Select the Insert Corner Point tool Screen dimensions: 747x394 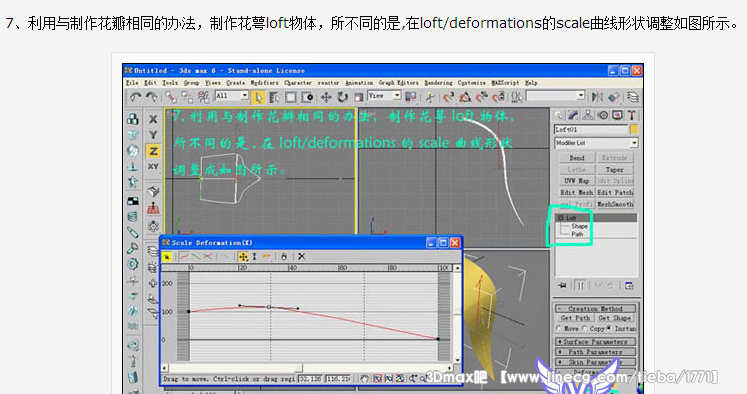(266, 256)
